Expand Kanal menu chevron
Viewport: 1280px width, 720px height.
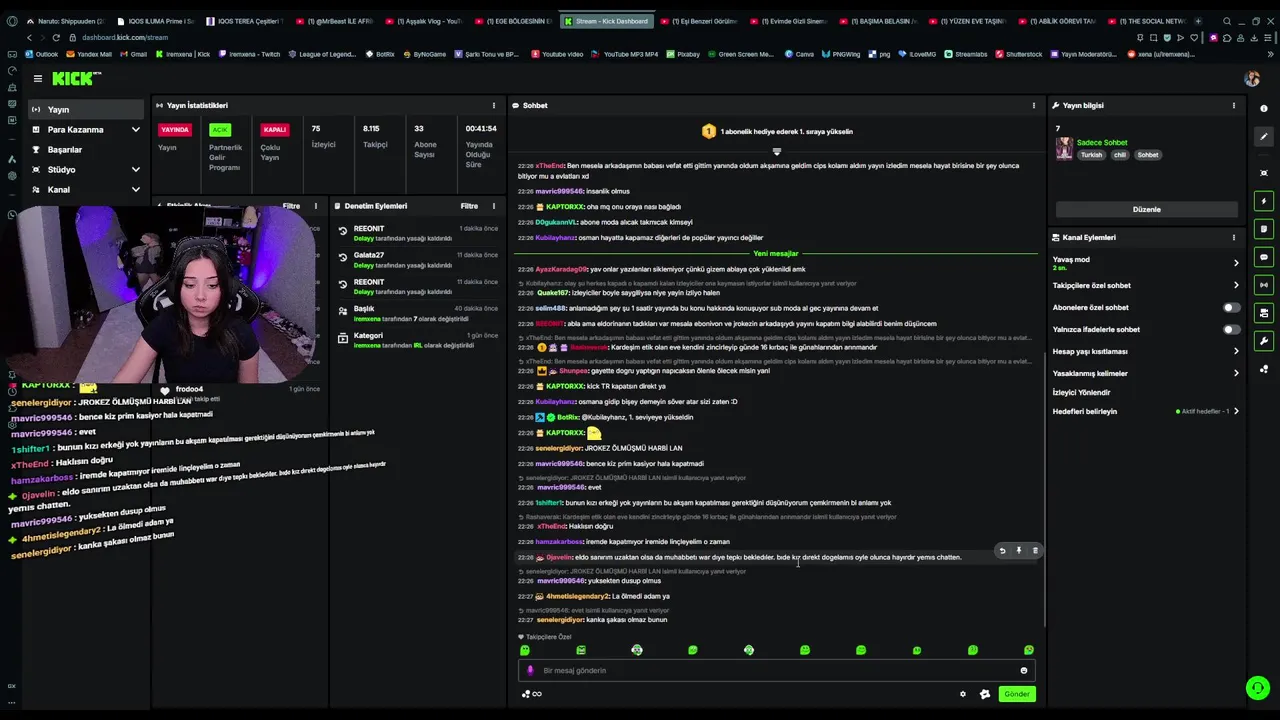tap(135, 190)
